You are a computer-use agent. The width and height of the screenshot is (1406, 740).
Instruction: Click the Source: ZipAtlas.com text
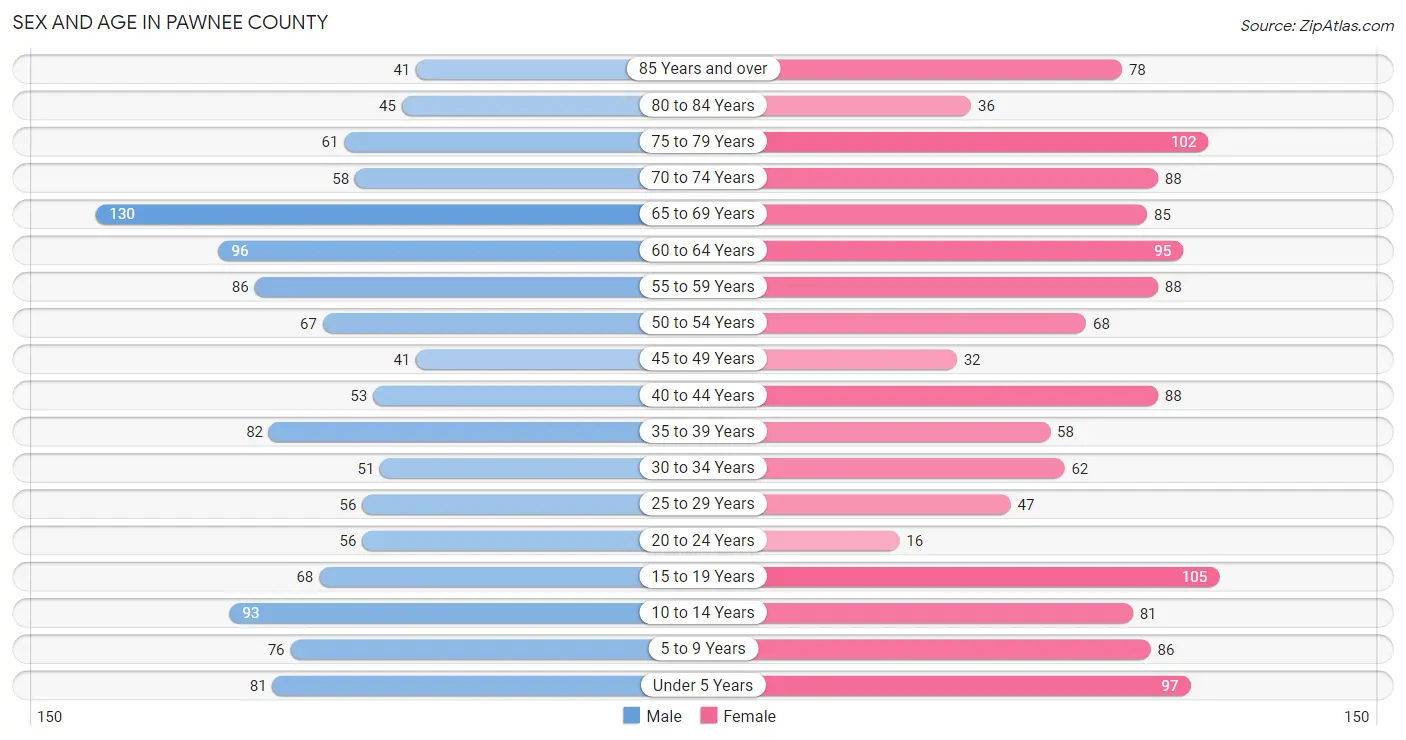pyautogui.click(x=1317, y=26)
